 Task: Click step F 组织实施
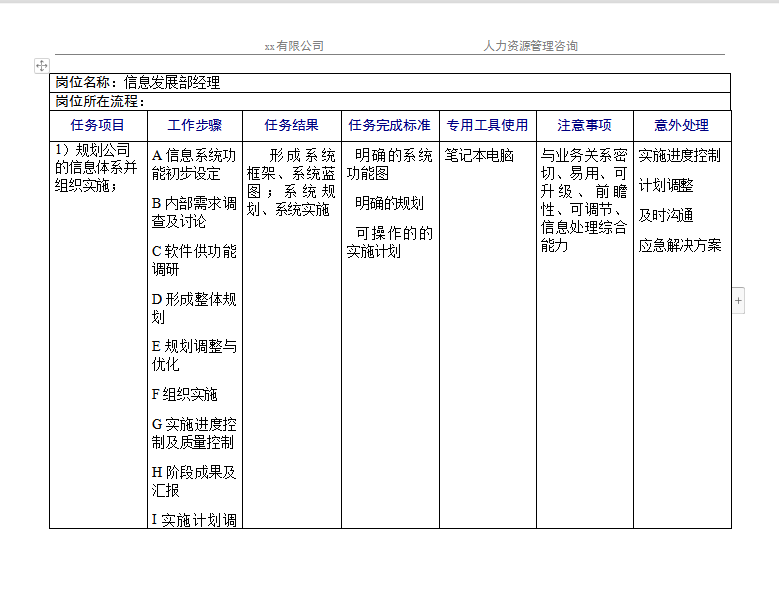[x=184, y=394]
